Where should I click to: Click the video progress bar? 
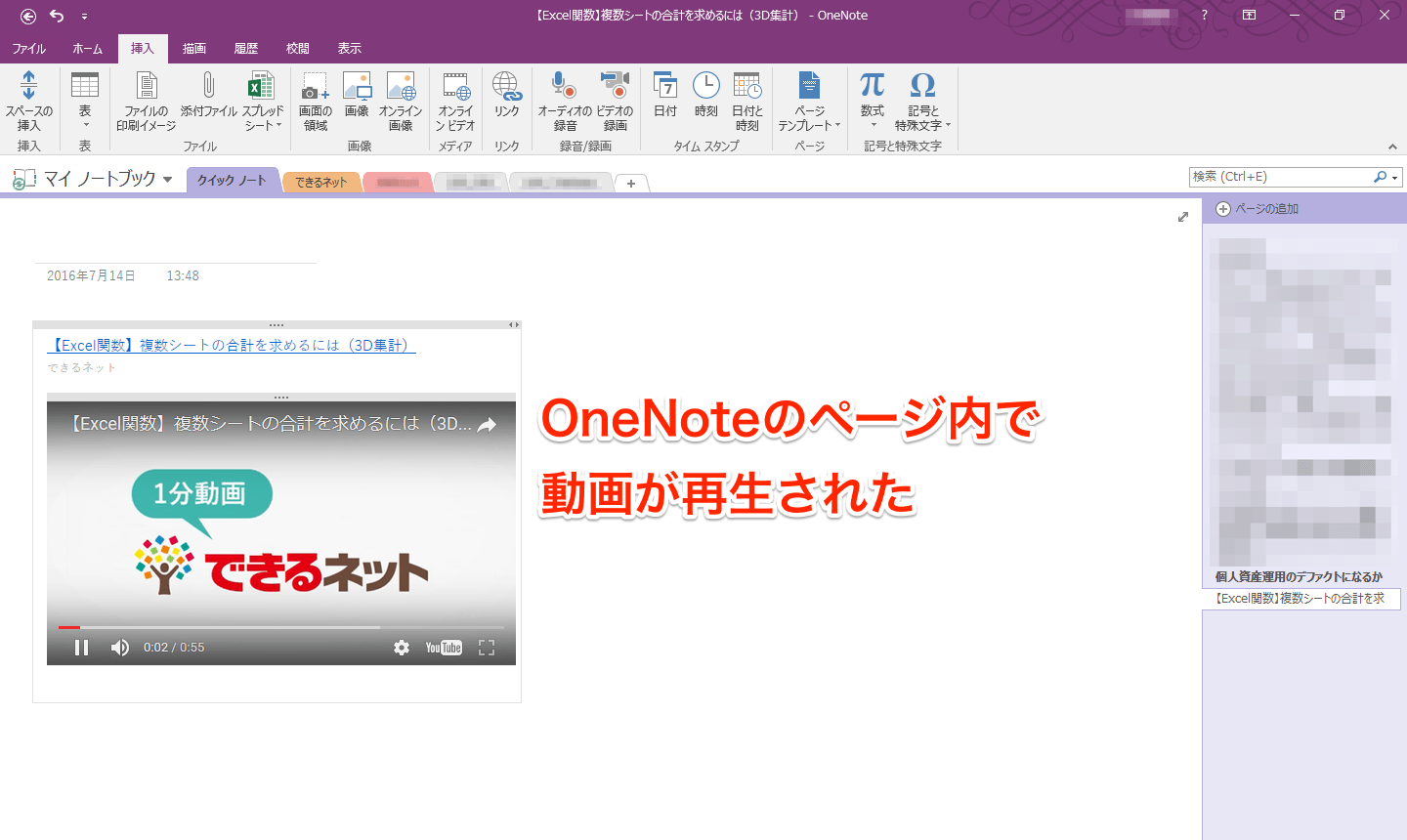(281, 627)
